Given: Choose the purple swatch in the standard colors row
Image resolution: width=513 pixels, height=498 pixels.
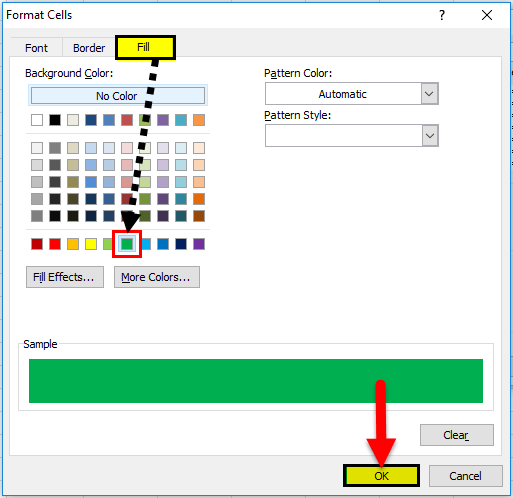Looking at the screenshot, I should tap(199, 244).
